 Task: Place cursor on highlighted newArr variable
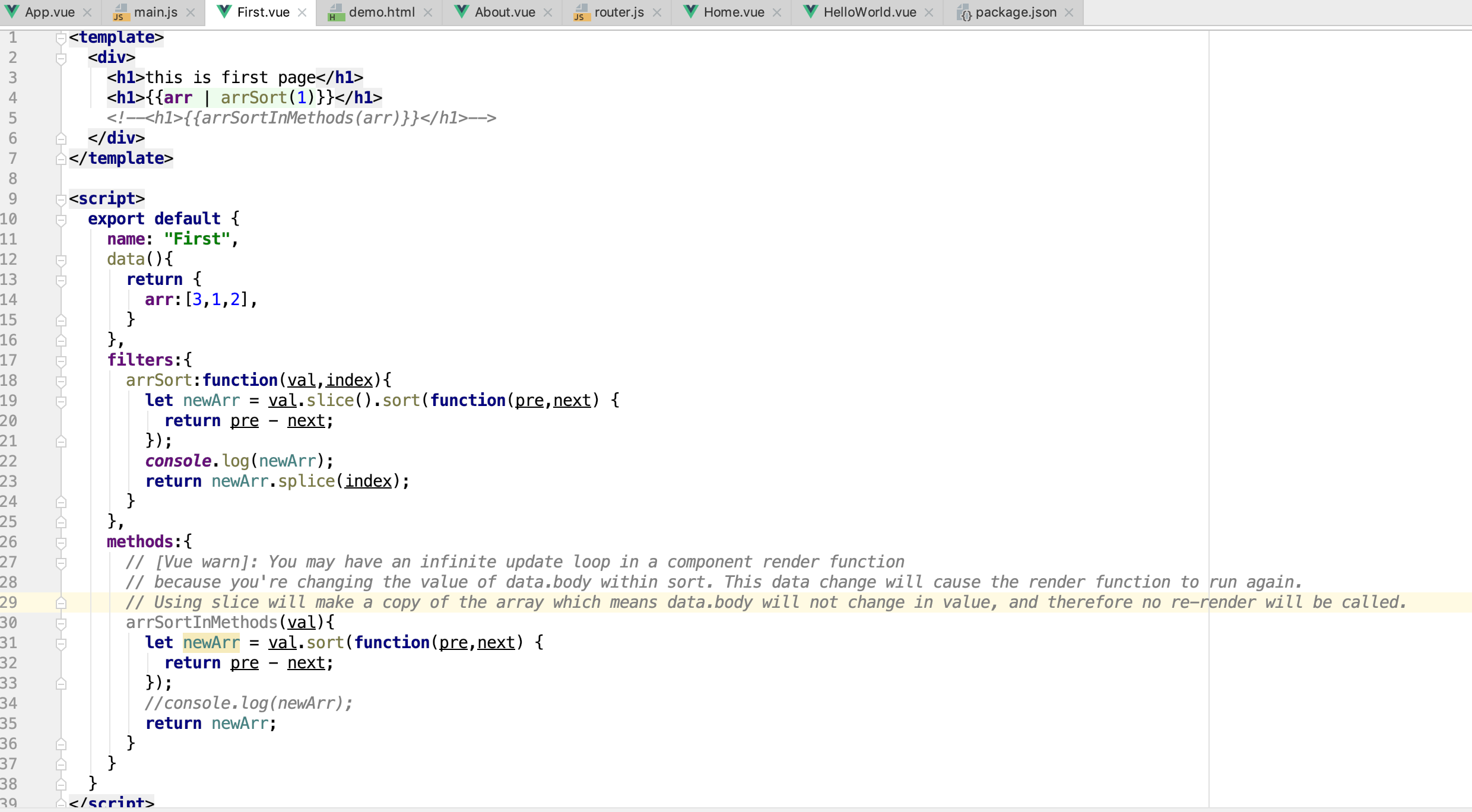click(x=211, y=643)
